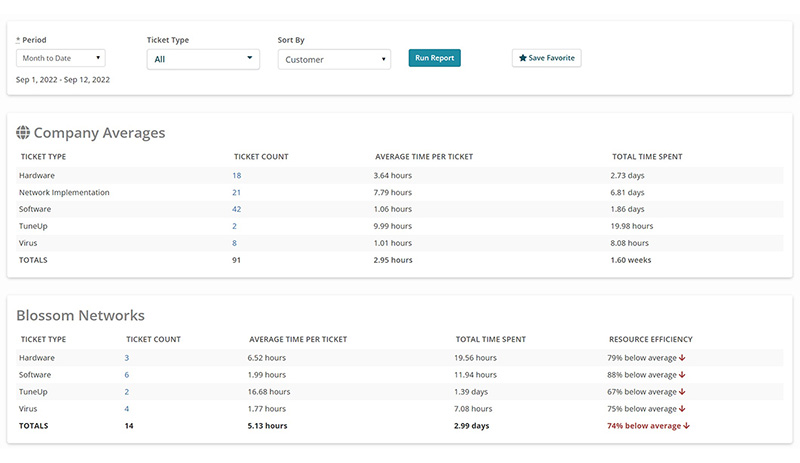Click the 1.60 weeks total time value
Viewport: 800px width, 463px height.
[x=631, y=260]
